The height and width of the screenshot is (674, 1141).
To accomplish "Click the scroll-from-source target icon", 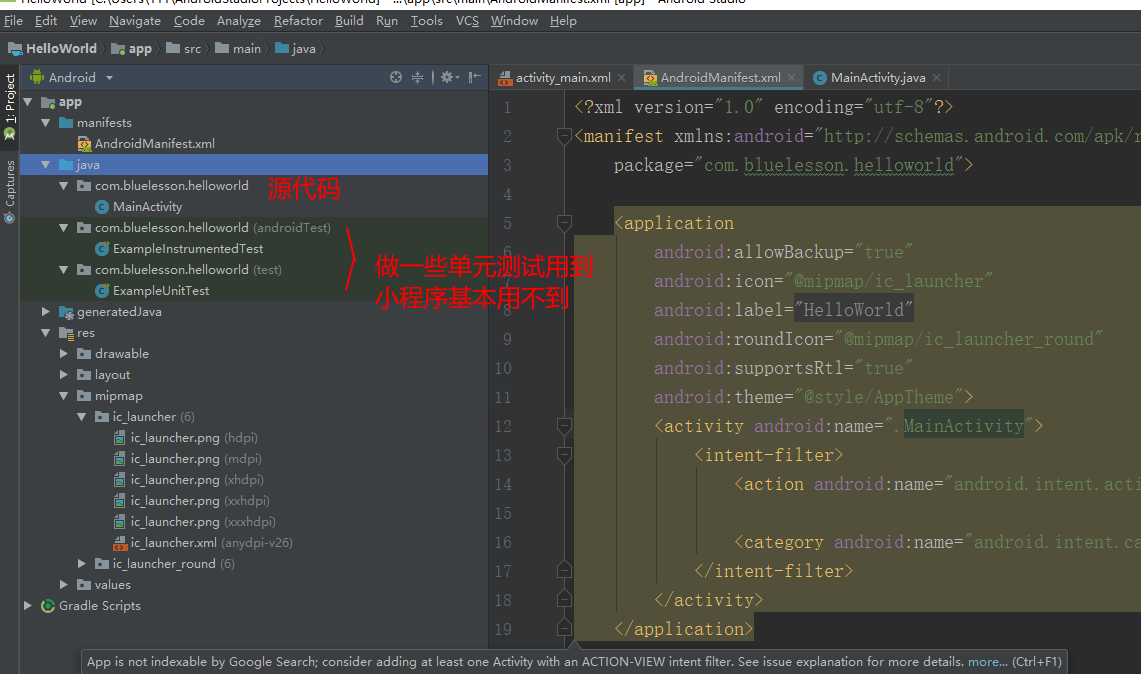I will click(396, 77).
